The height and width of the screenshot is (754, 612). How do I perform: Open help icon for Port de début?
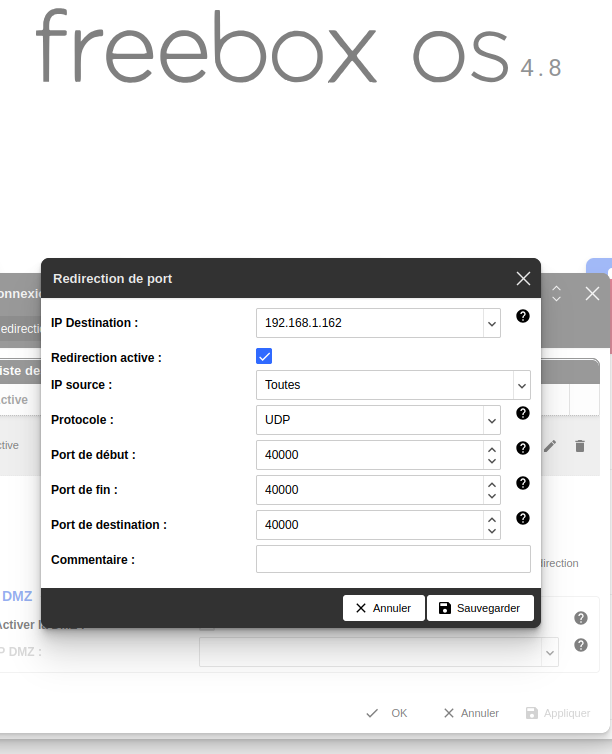523,448
